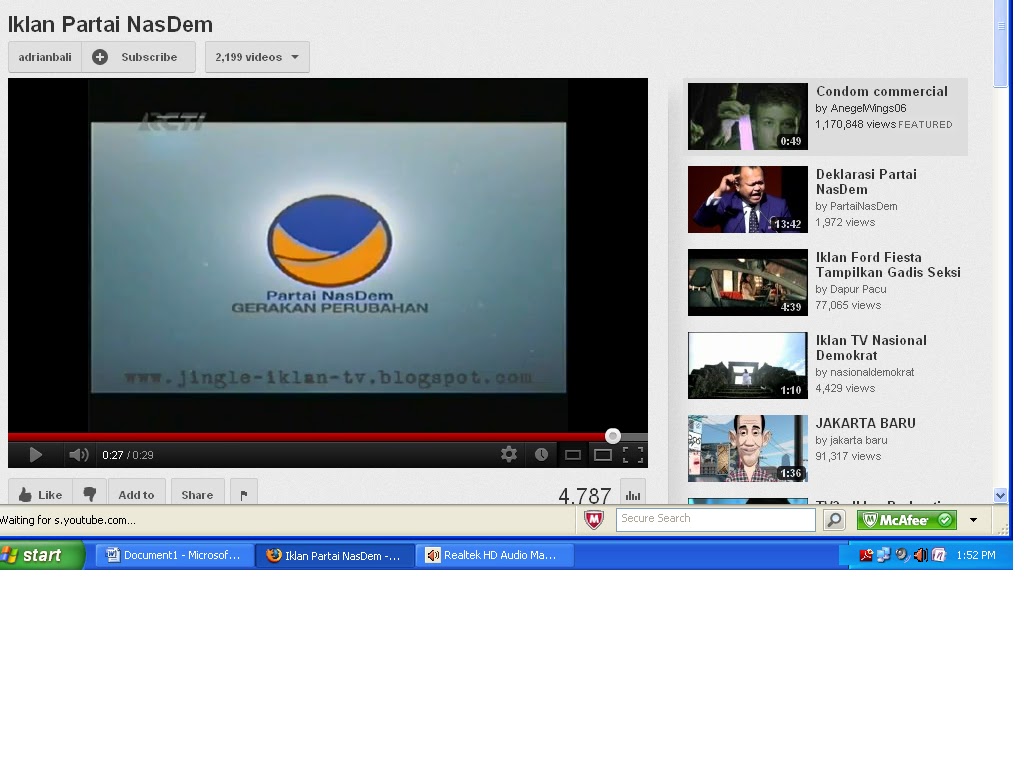The width and height of the screenshot is (1024, 768).
Task: Click the JAKARTA BARU cartoon thumbnail
Action: 748,448
